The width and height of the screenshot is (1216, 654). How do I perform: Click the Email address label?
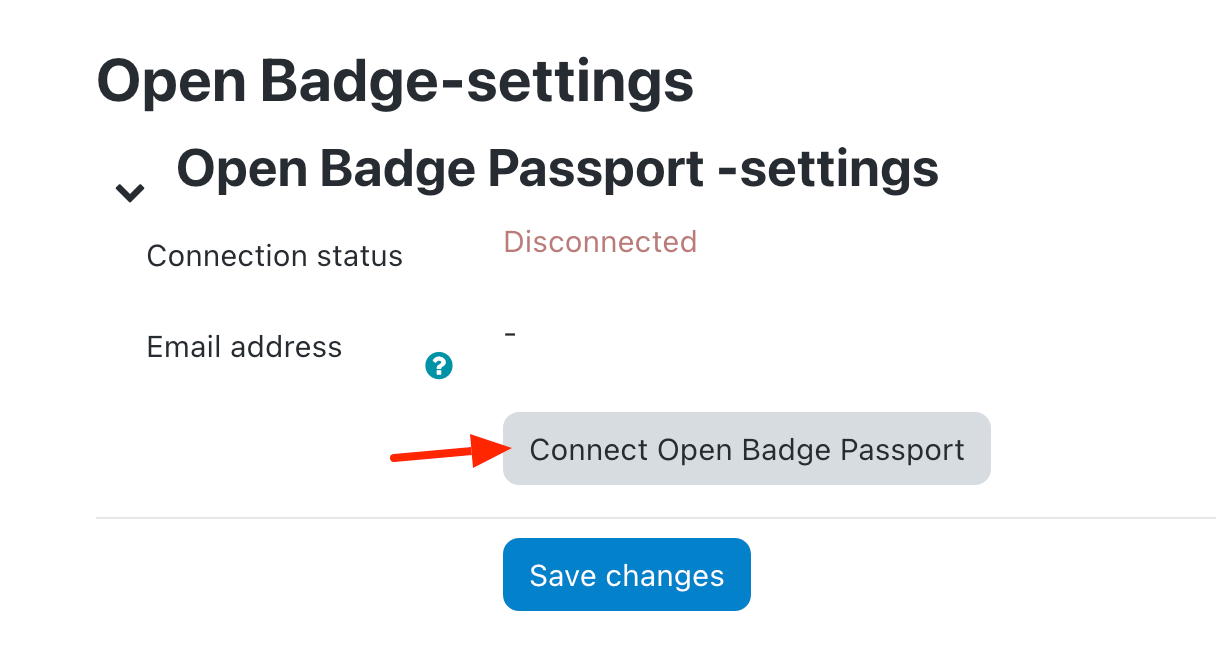click(244, 347)
